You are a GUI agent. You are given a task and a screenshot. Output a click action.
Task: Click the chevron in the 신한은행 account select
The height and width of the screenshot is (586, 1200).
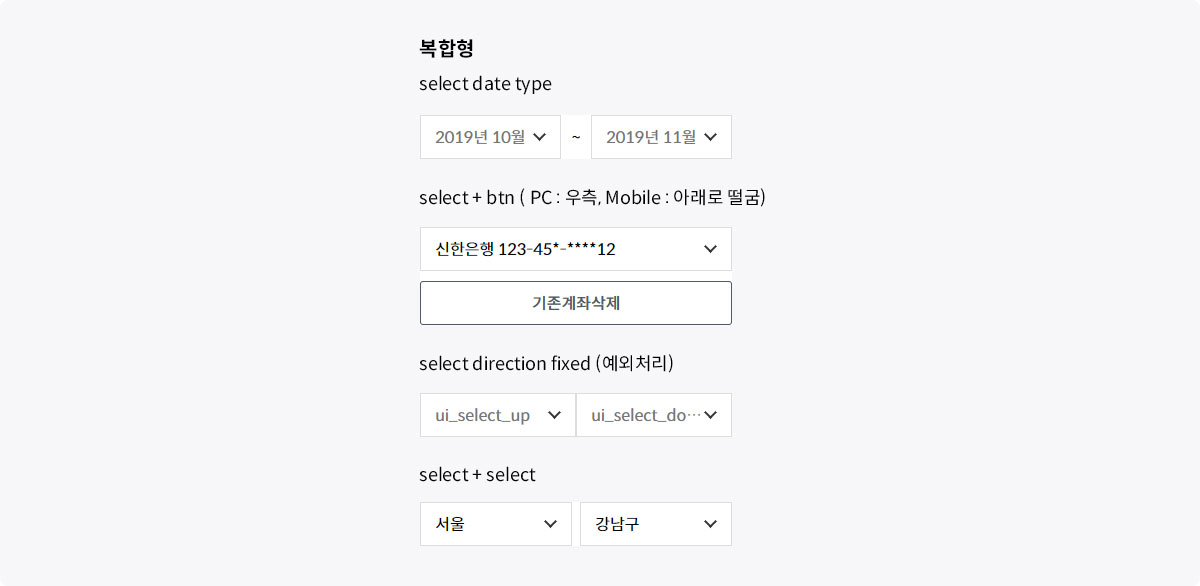711,249
